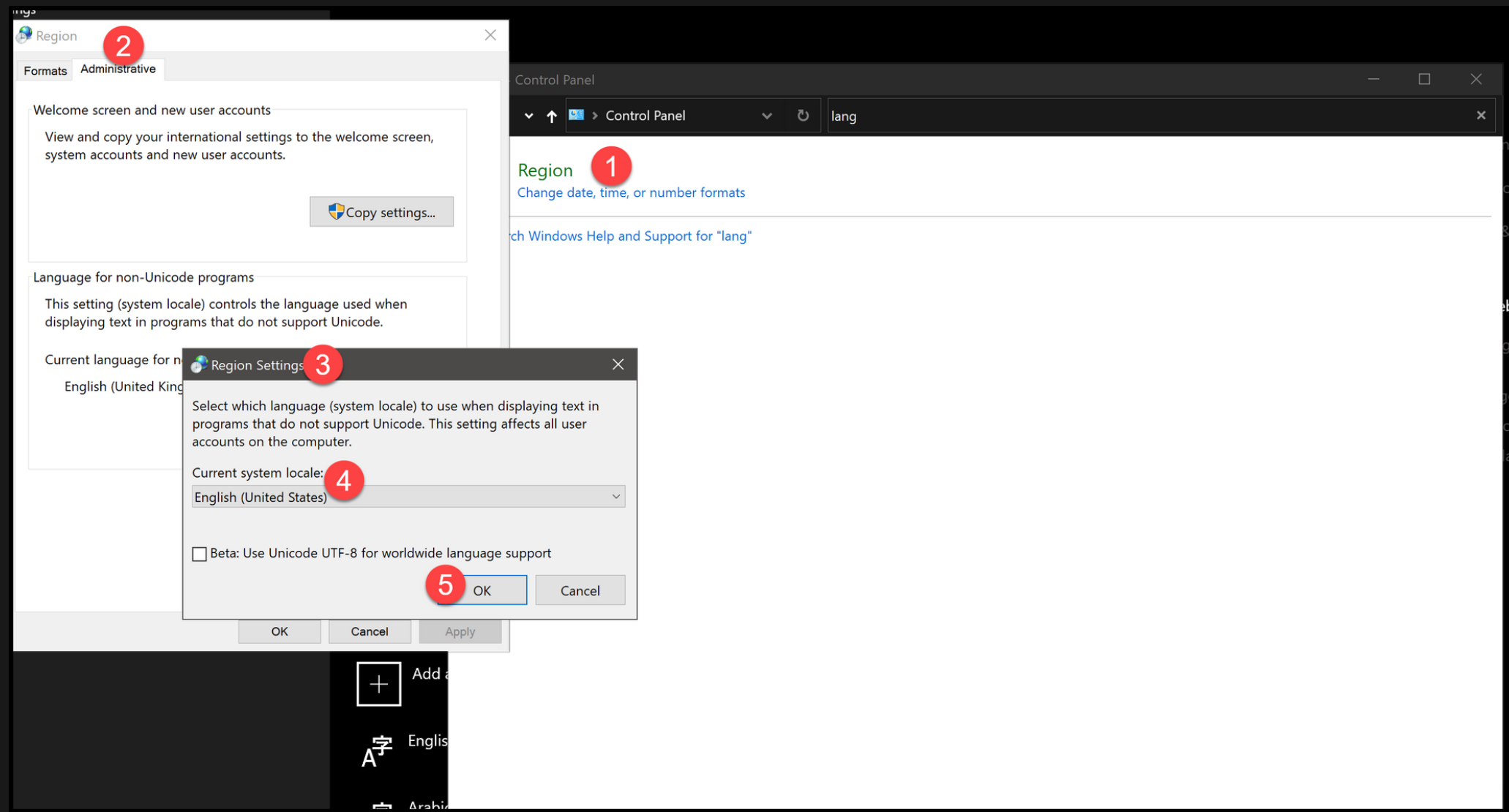Click the up-arrow navigation icon

point(552,116)
